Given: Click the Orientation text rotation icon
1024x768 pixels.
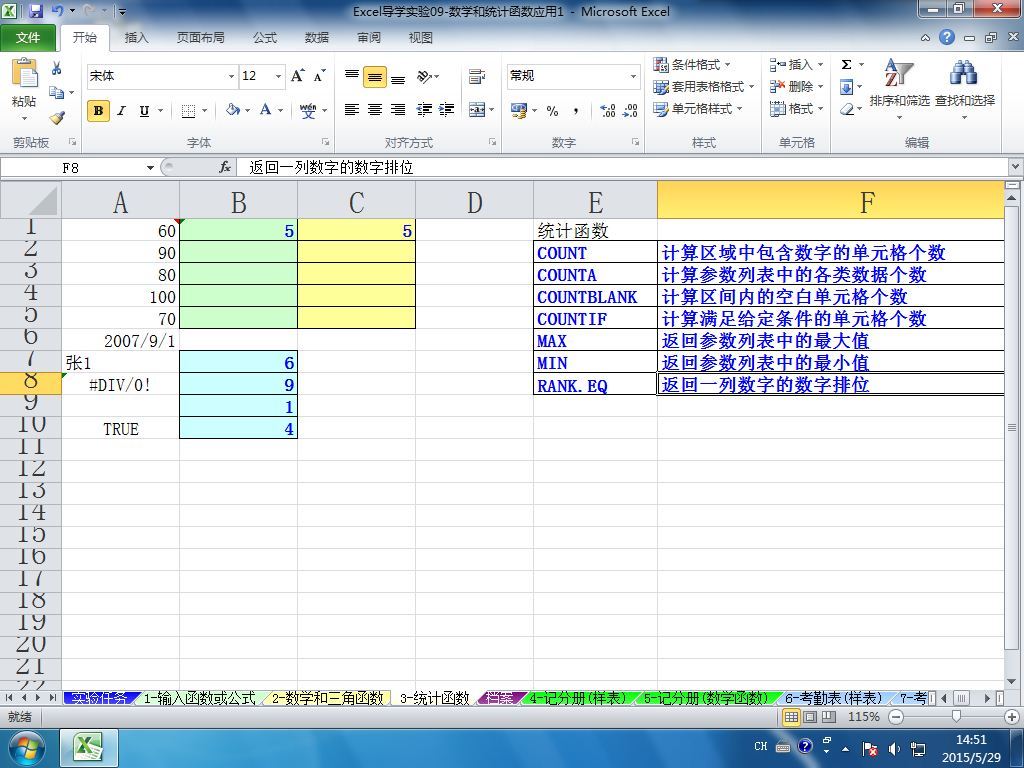Looking at the screenshot, I should (424, 76).
